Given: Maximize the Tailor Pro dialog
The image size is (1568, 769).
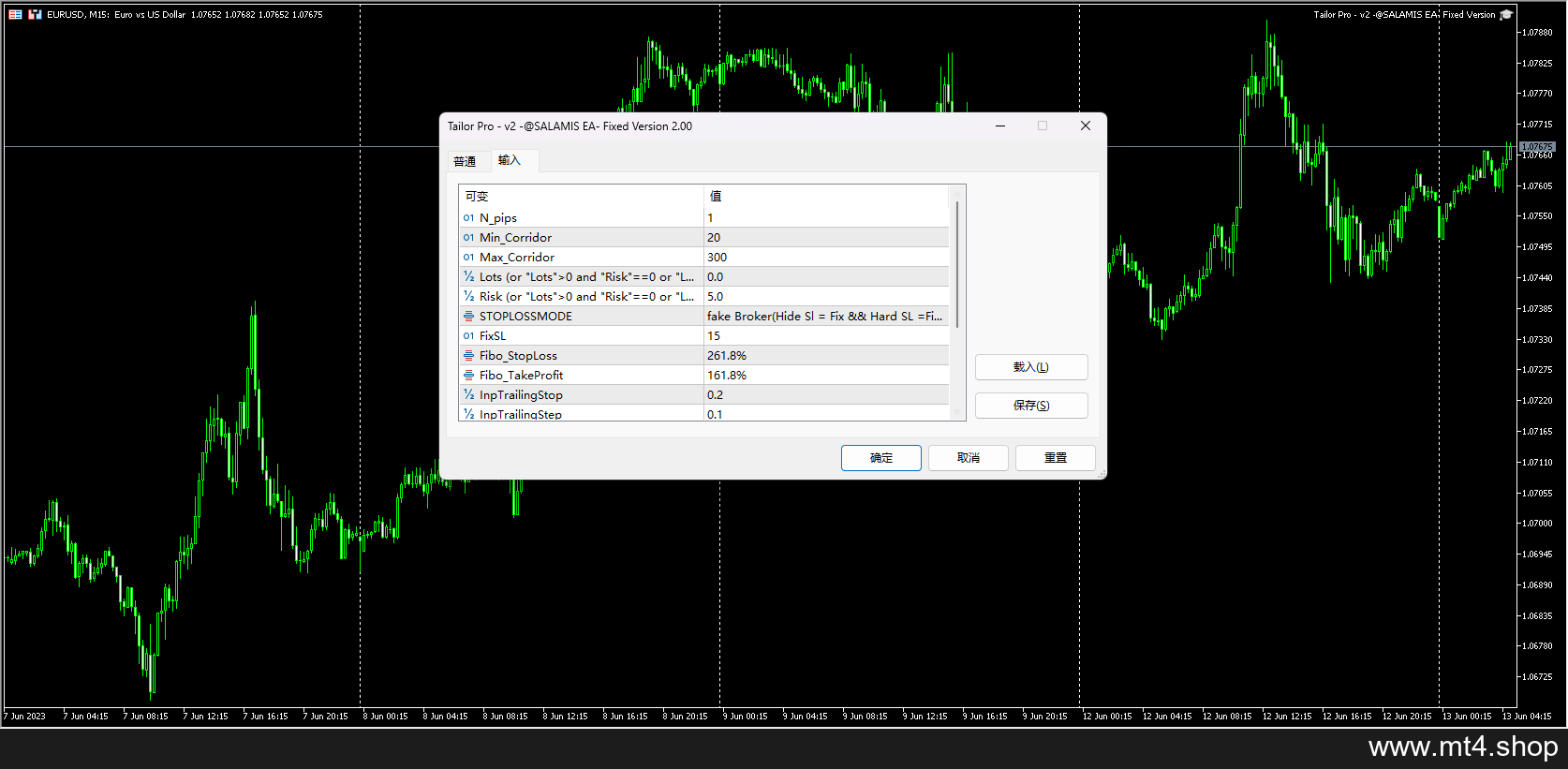Looking at the screenshot, I should [x=1043, y=126].
